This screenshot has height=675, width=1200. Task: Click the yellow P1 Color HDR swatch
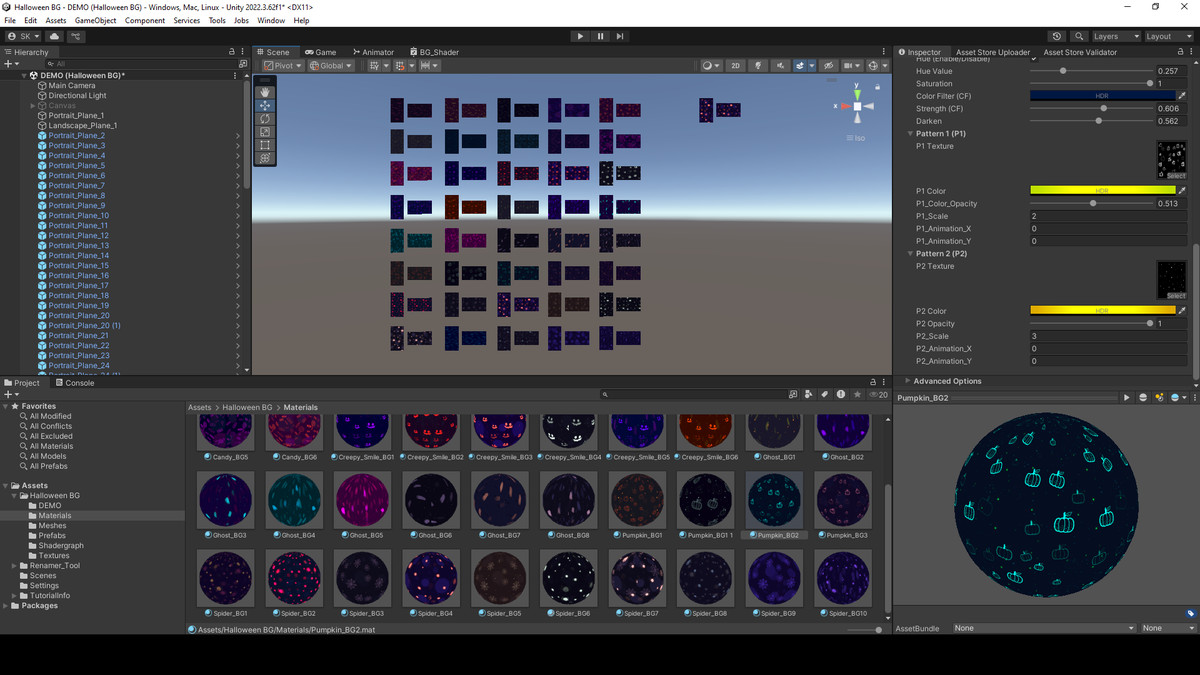(x=1102, y=191)
